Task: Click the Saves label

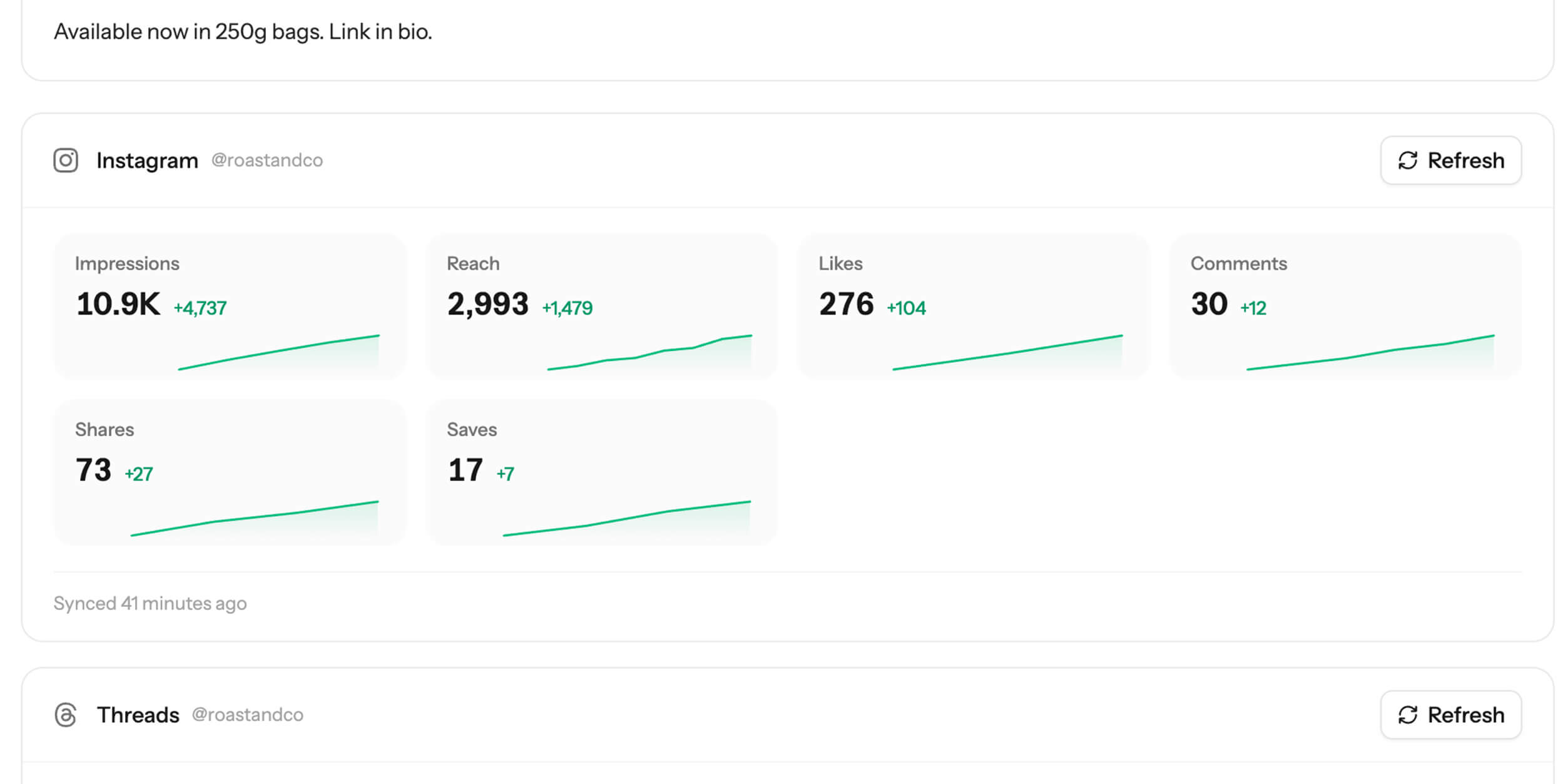Action: coord(472,429)
